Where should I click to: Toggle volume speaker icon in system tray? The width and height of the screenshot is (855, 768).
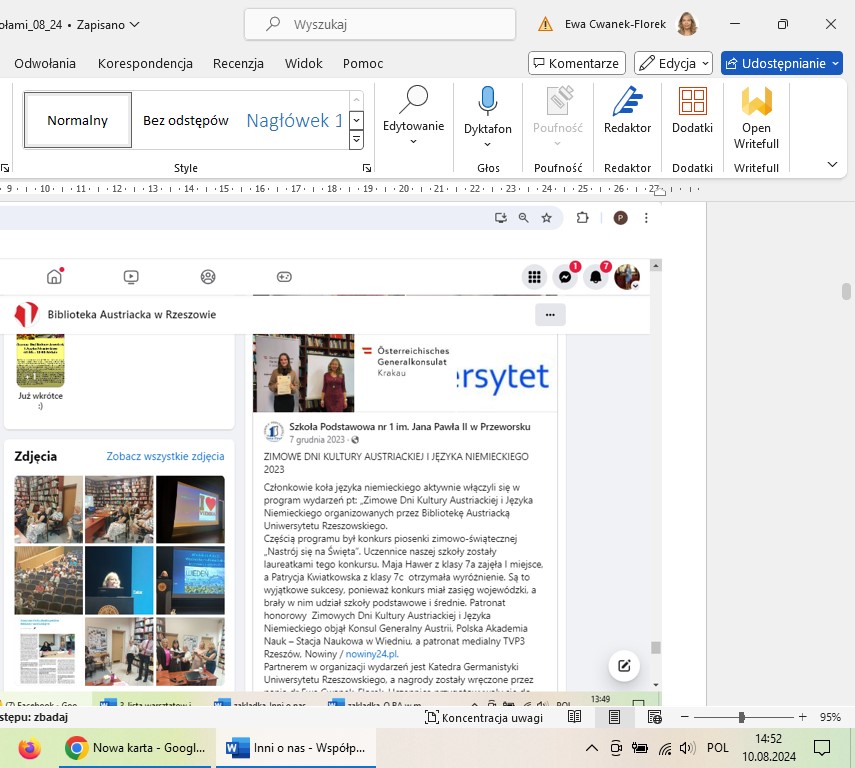[687, 748]
